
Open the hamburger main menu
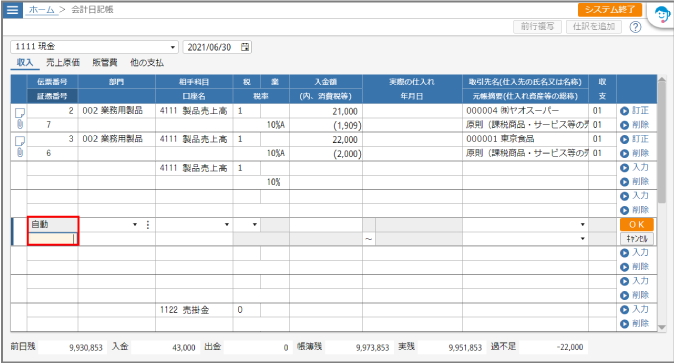12,9
